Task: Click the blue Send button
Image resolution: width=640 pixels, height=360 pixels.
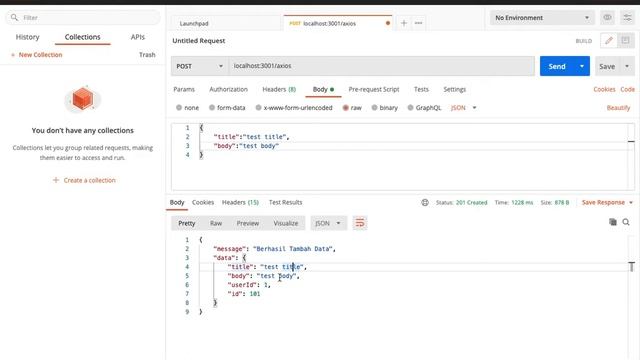Action: (557, 66)
